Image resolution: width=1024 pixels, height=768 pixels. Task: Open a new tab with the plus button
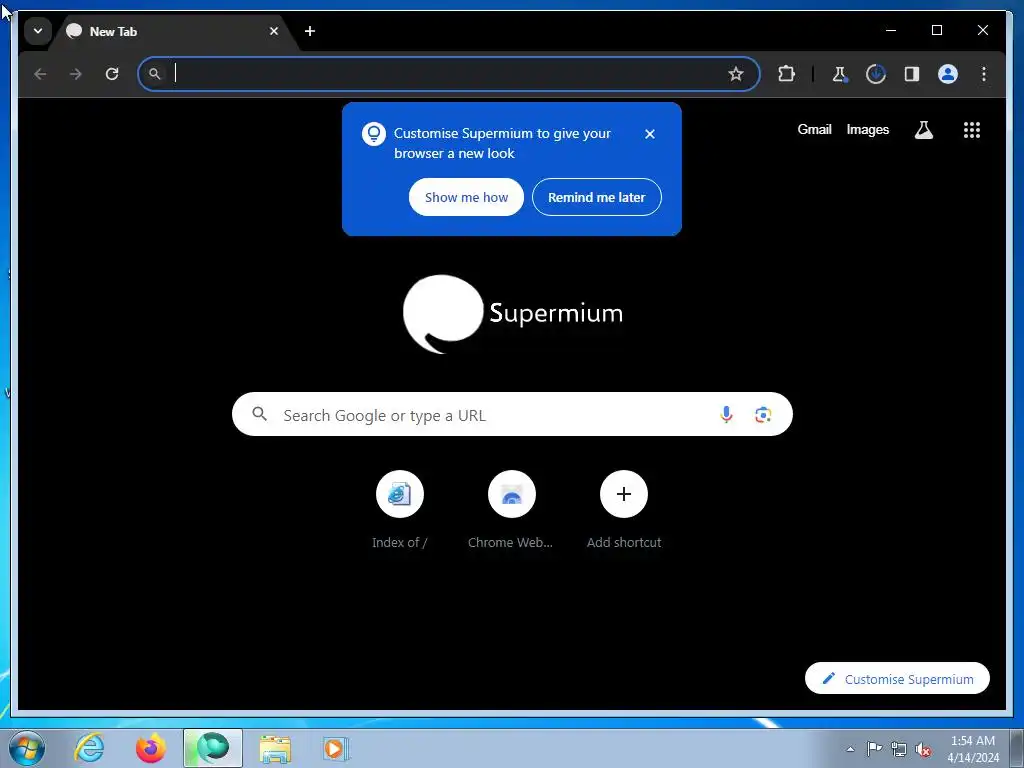[x=310, y=31]
